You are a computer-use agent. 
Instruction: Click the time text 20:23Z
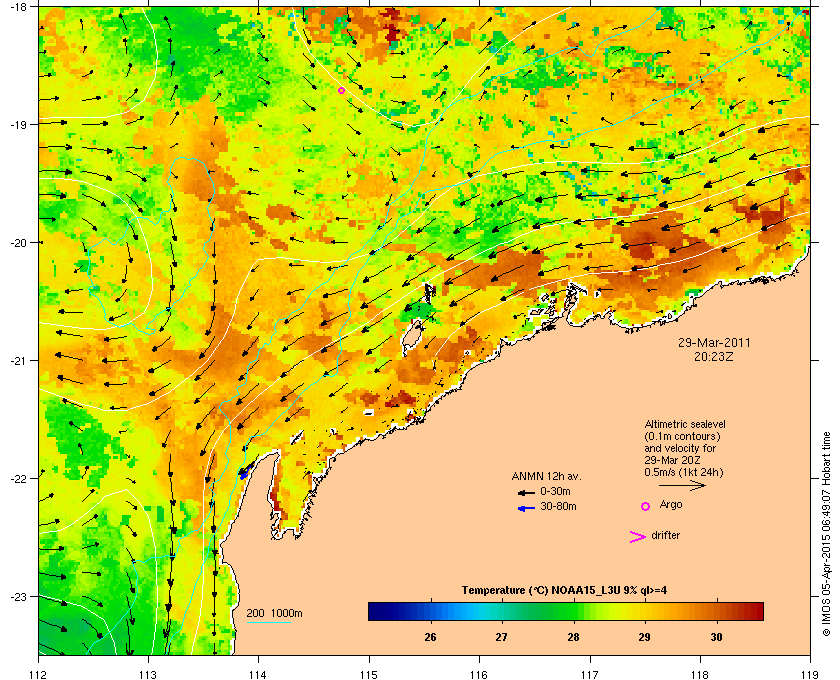(714, 356)
